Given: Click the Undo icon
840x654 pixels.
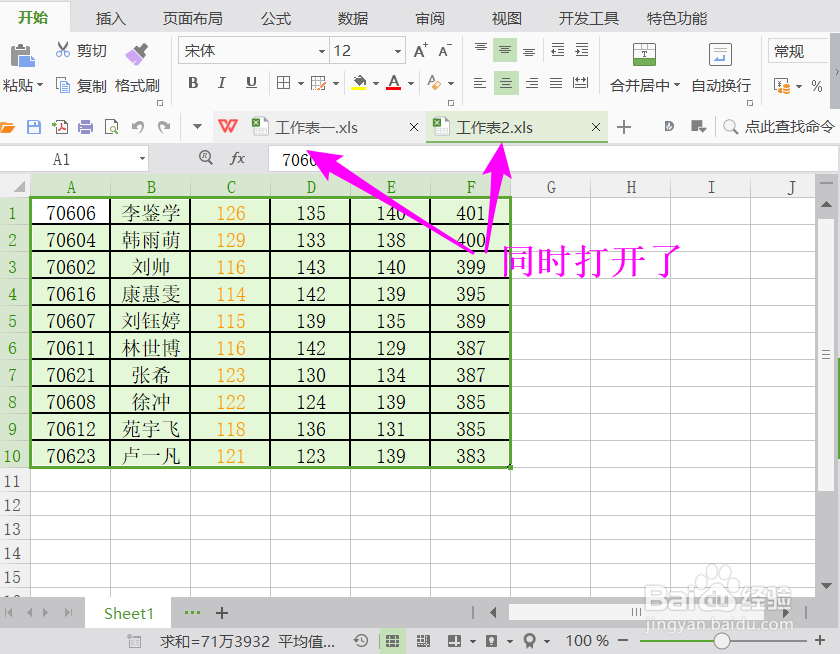Looking at the screenshot, I should 140,127.
